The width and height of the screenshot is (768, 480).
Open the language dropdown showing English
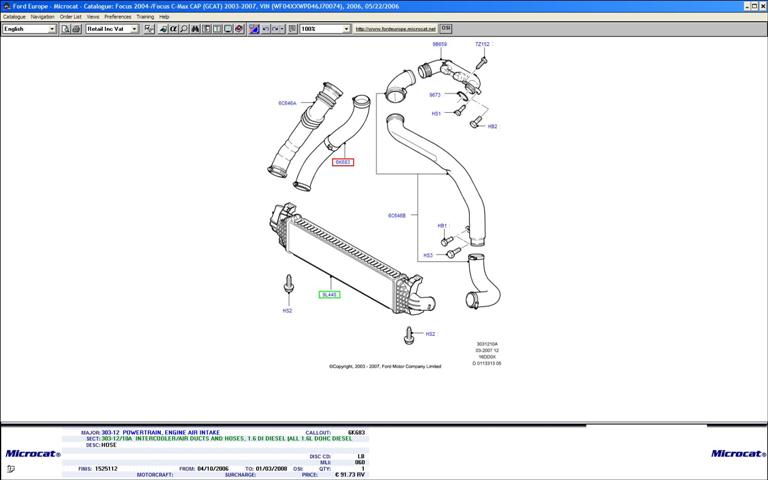tap(29, 29)
